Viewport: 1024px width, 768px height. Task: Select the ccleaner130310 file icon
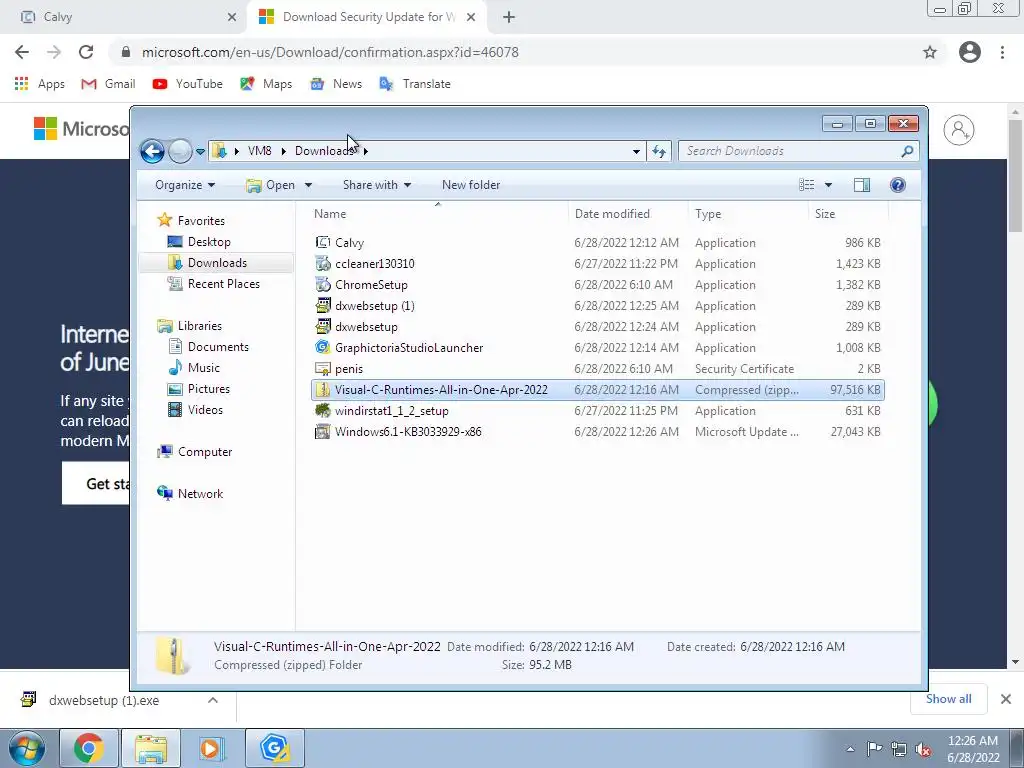click(x=323, y=263)
